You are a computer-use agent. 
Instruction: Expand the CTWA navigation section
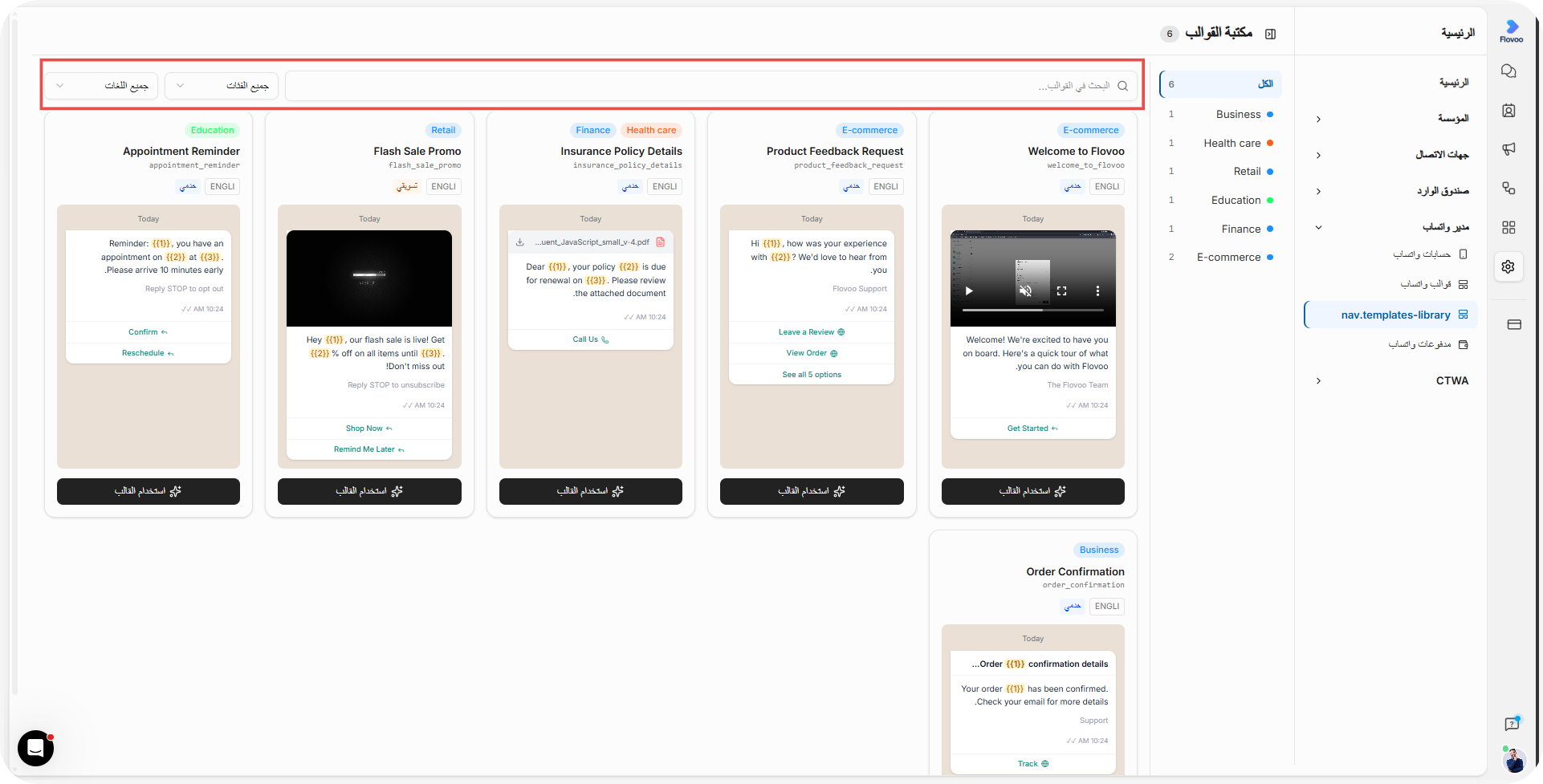(x=1393, y=380)
